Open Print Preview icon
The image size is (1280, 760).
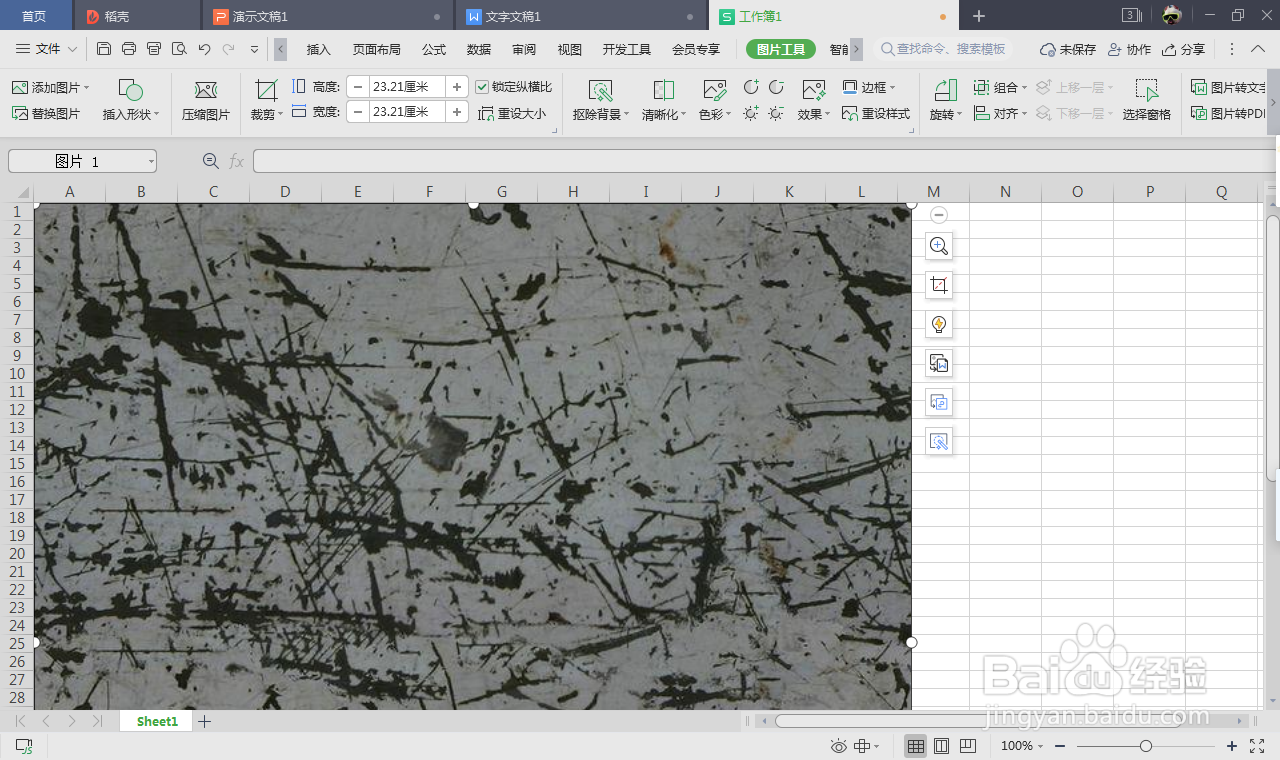pyautogui.click(x=179, y=49)
